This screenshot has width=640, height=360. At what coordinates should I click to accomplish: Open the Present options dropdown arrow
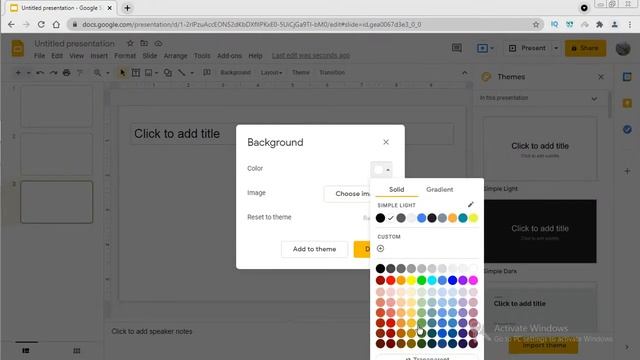(556, 48)
